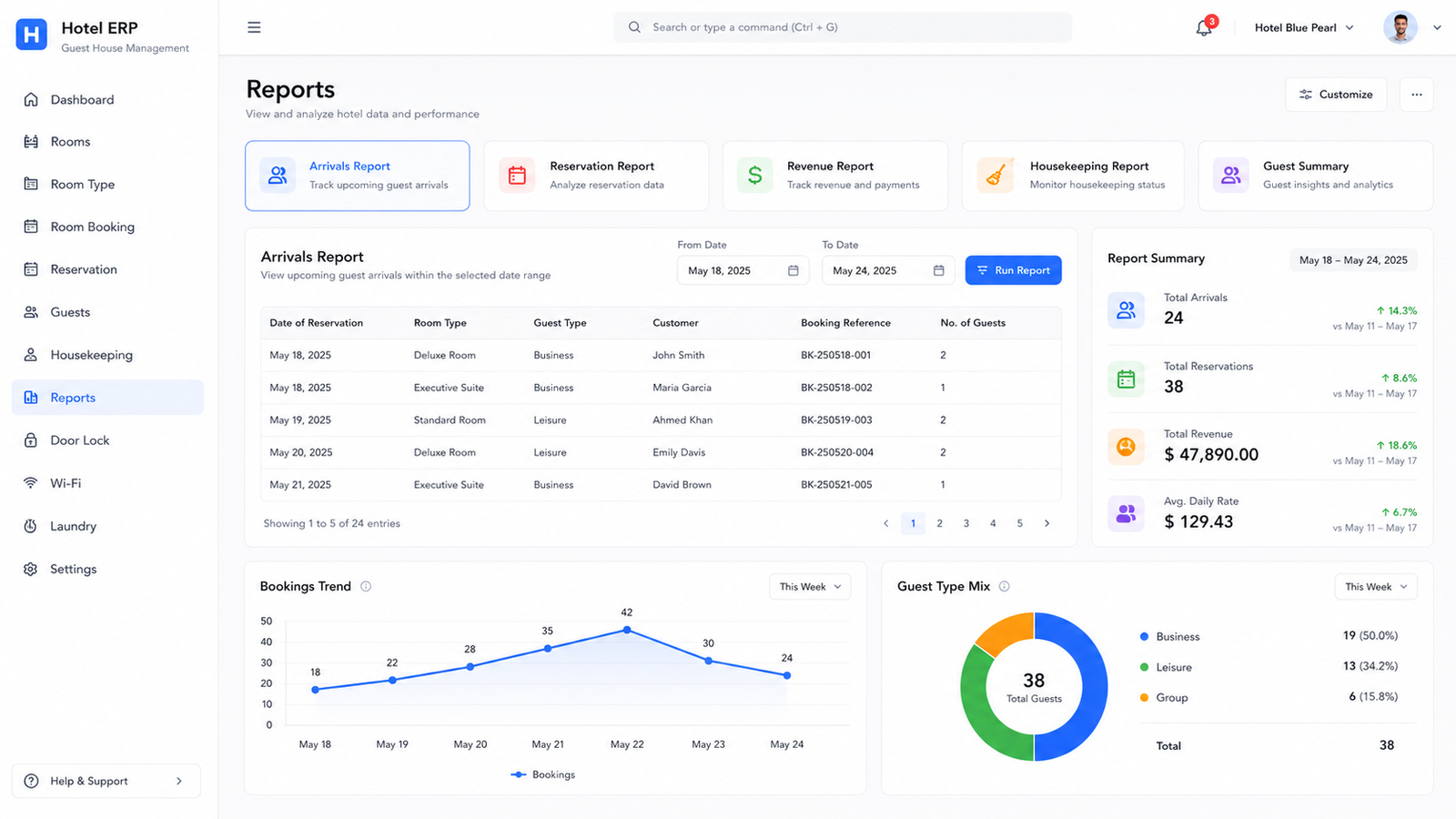This screenshot has height=819, width=1456.
Task: Expand the profile menu chevron
Action: point(1437,28)
